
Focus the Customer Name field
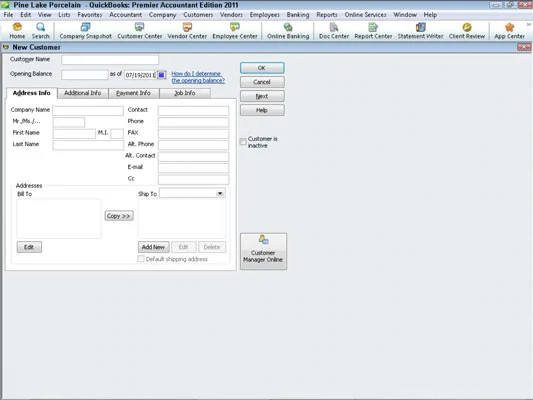pos(110,60)
